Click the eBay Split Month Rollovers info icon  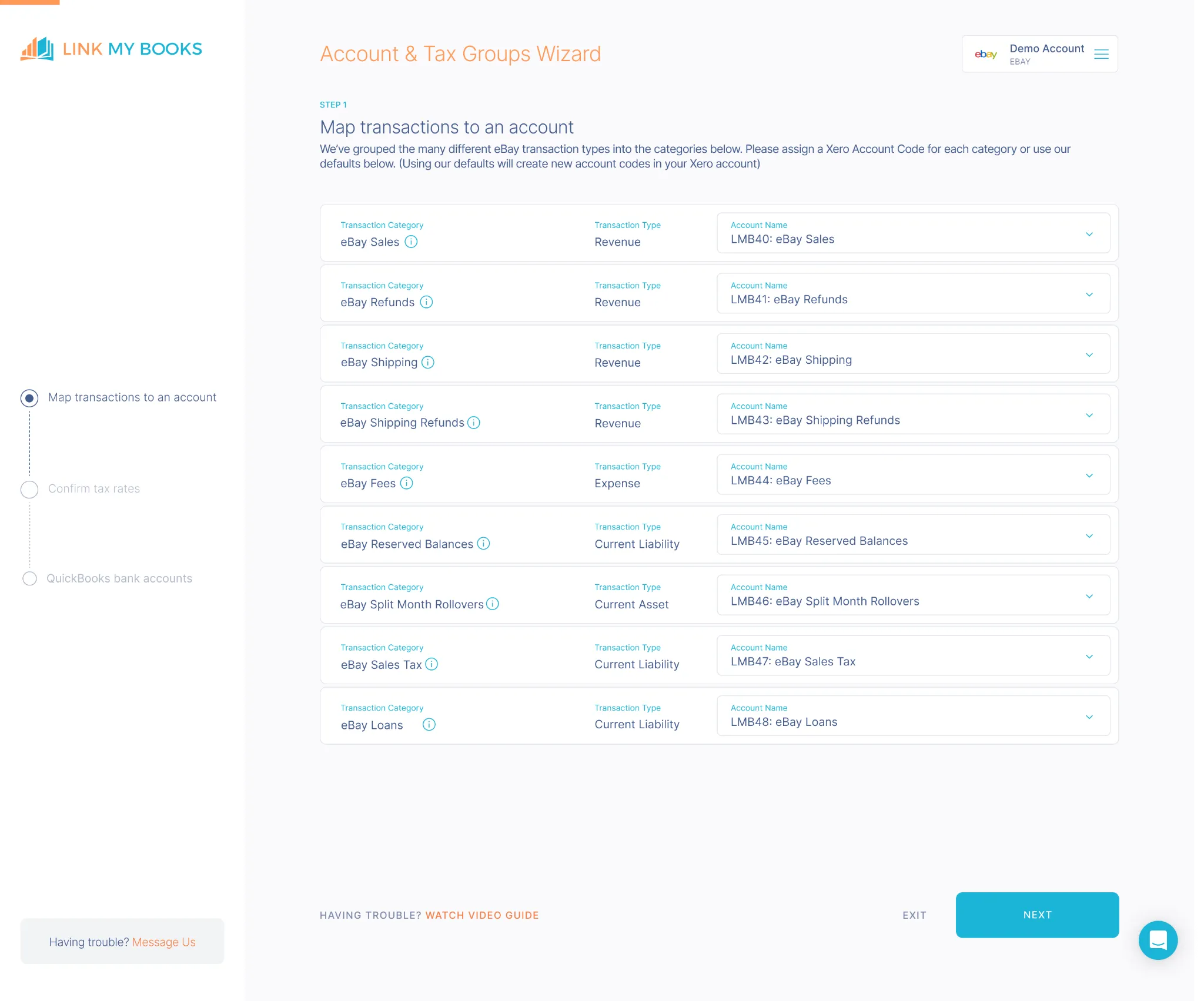[x=493, y=604]
